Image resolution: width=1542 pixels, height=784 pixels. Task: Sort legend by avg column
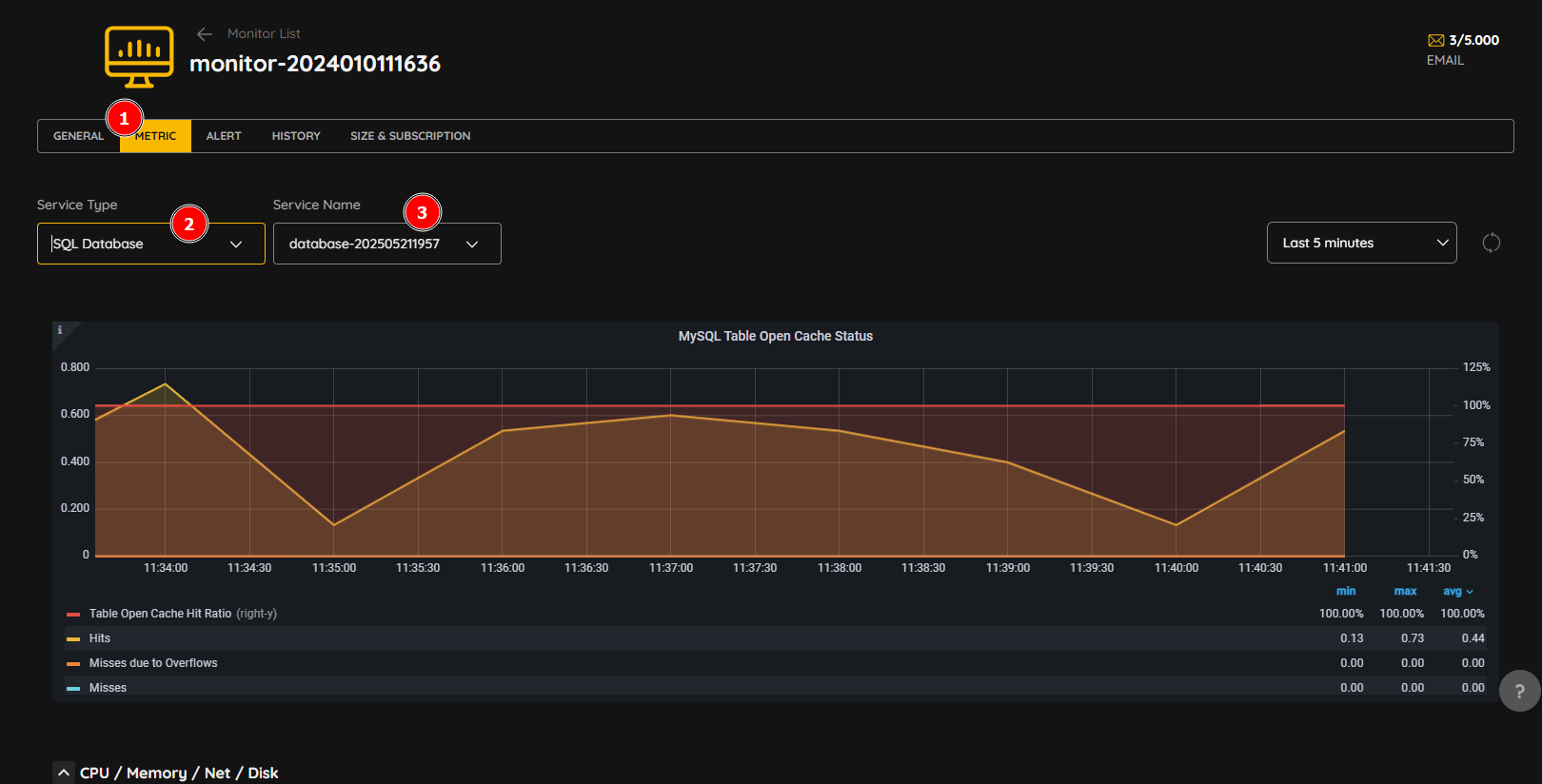(1457, 591)
